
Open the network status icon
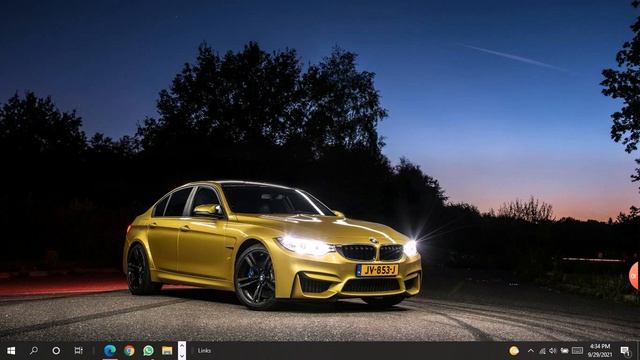pos(542,351)
